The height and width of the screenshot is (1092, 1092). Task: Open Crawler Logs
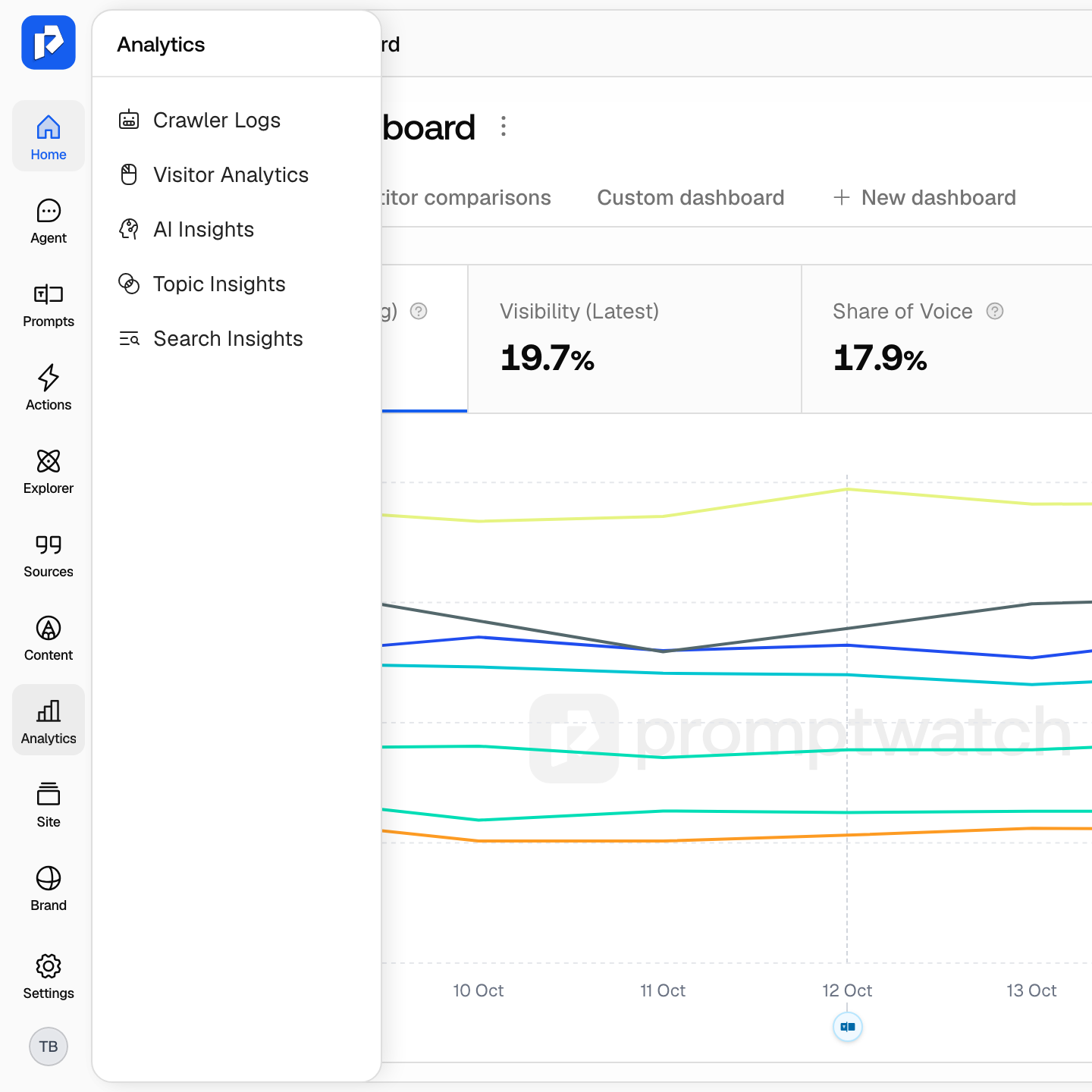click(237, 120)
